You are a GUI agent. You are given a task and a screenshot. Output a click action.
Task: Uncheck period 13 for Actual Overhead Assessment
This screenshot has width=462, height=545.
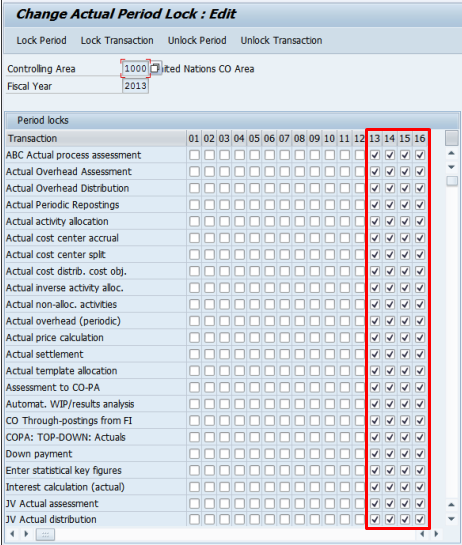(x=375, y=172)
